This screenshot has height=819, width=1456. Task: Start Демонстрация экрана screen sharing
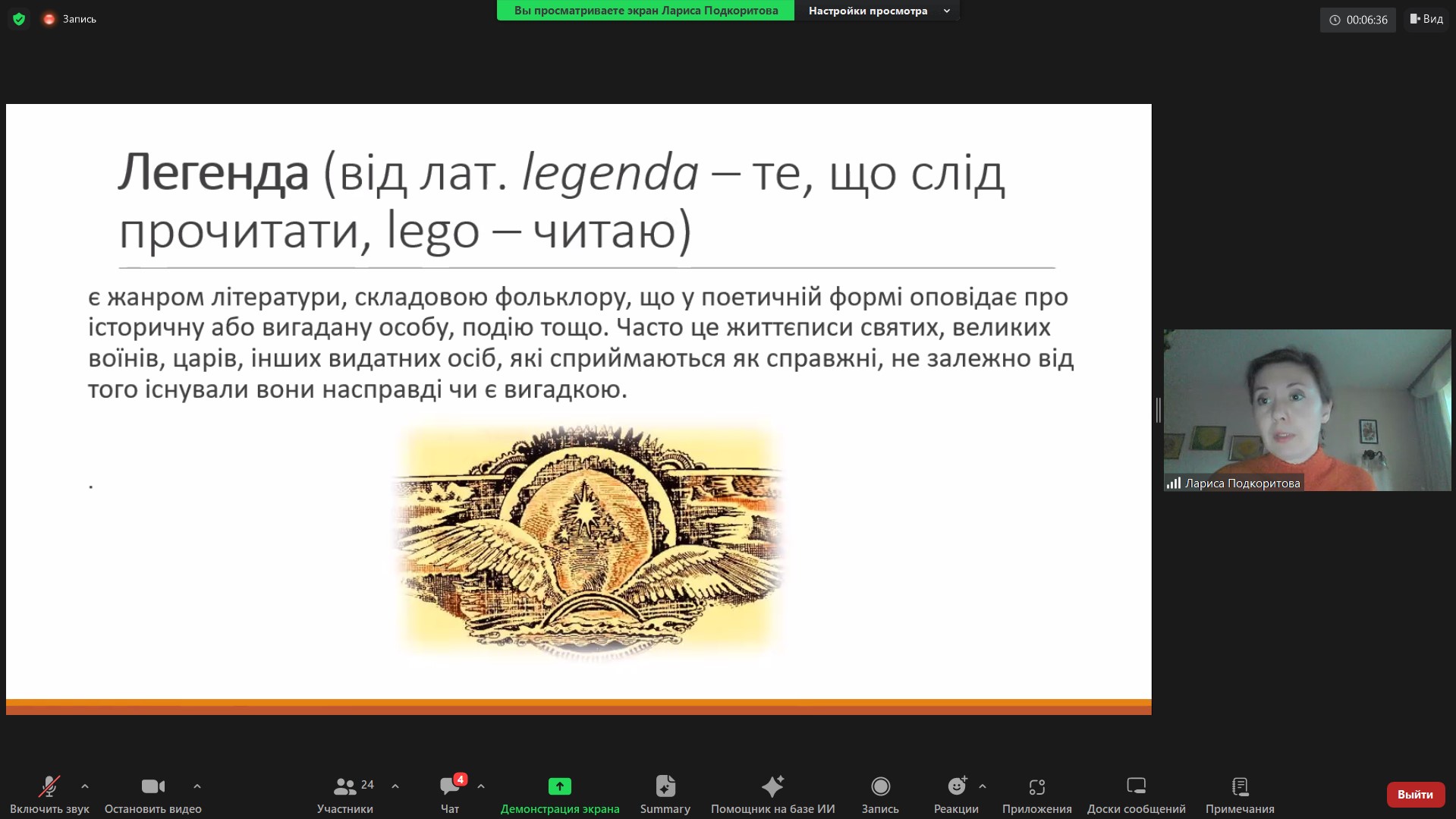[559, 794]
